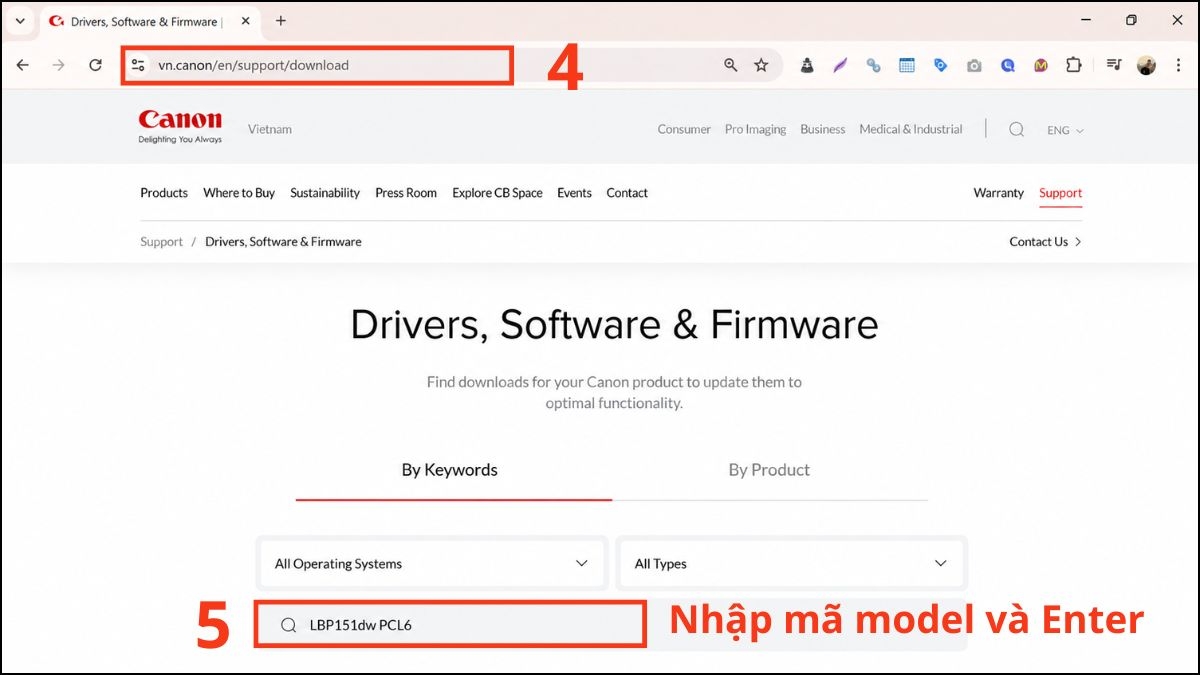Image resolution: width=1200 pixels, height=675 pixels.
Task: Close the Drivers, Software & Firmware tab
Action: [243, 21]
